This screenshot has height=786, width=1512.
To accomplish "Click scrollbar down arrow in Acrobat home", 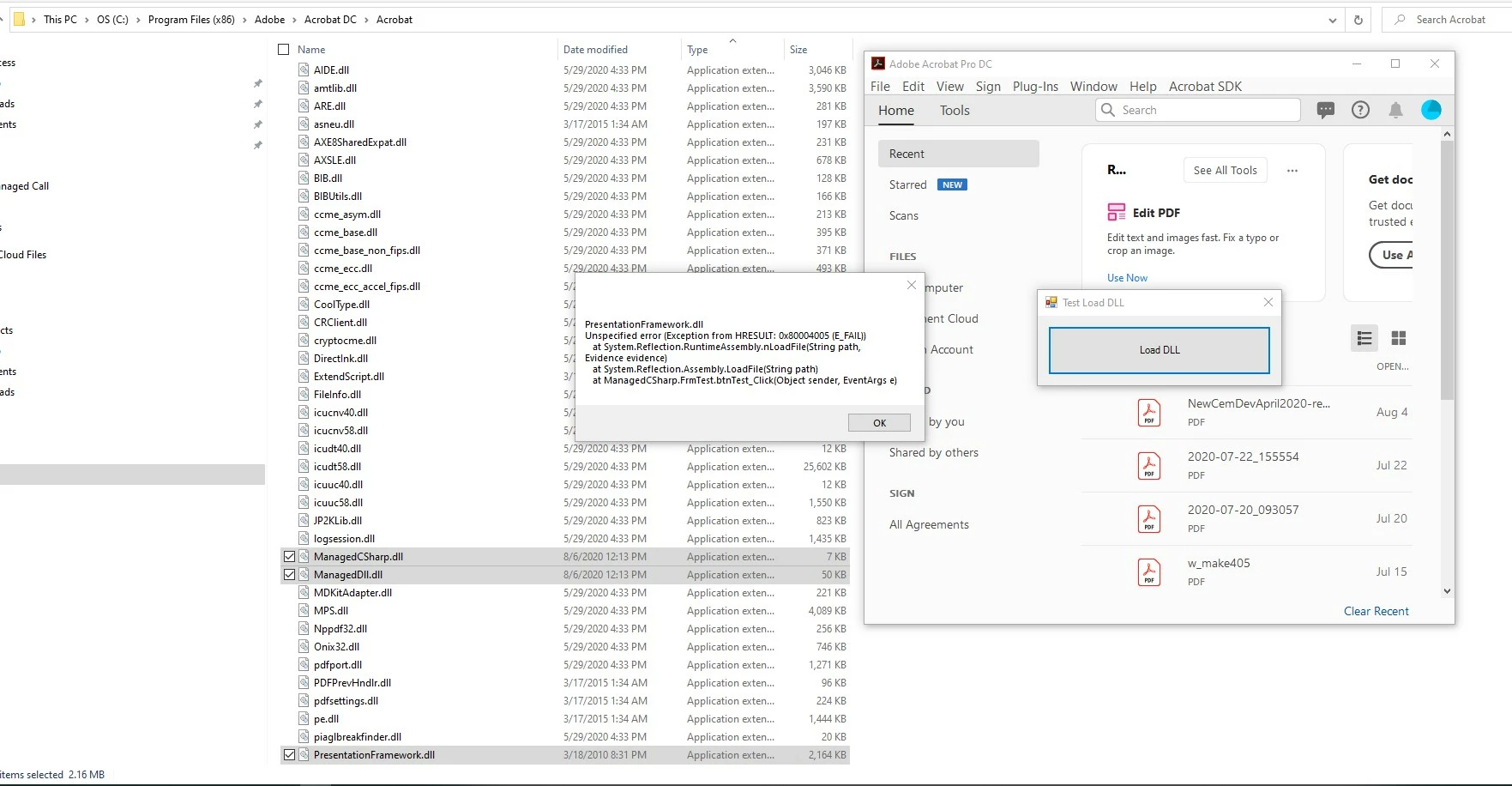I will tap(1447, 590).
